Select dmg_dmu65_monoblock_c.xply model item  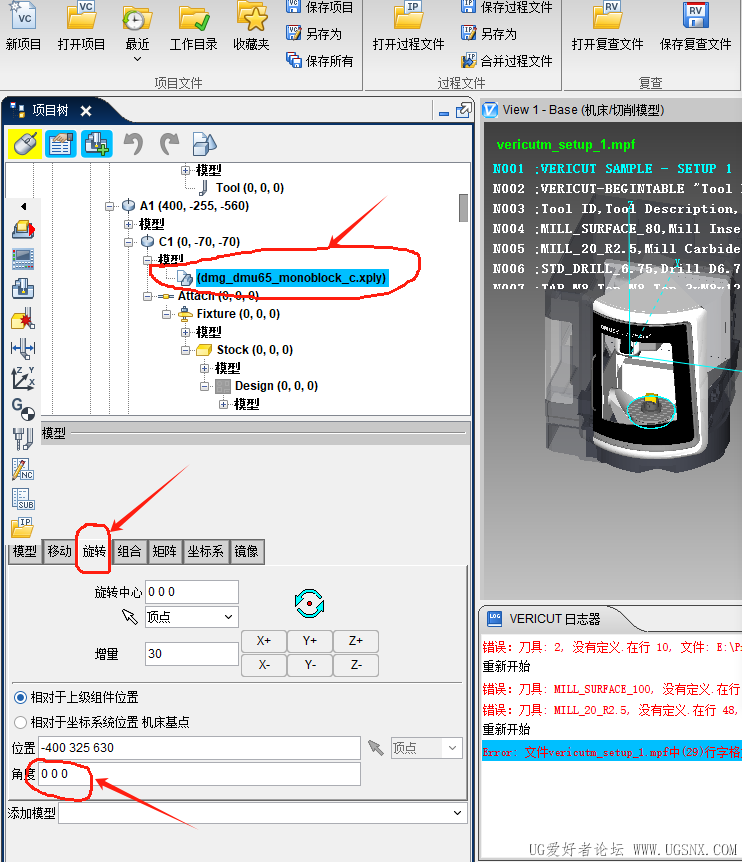pyautogui.click(x=292, y=278)
